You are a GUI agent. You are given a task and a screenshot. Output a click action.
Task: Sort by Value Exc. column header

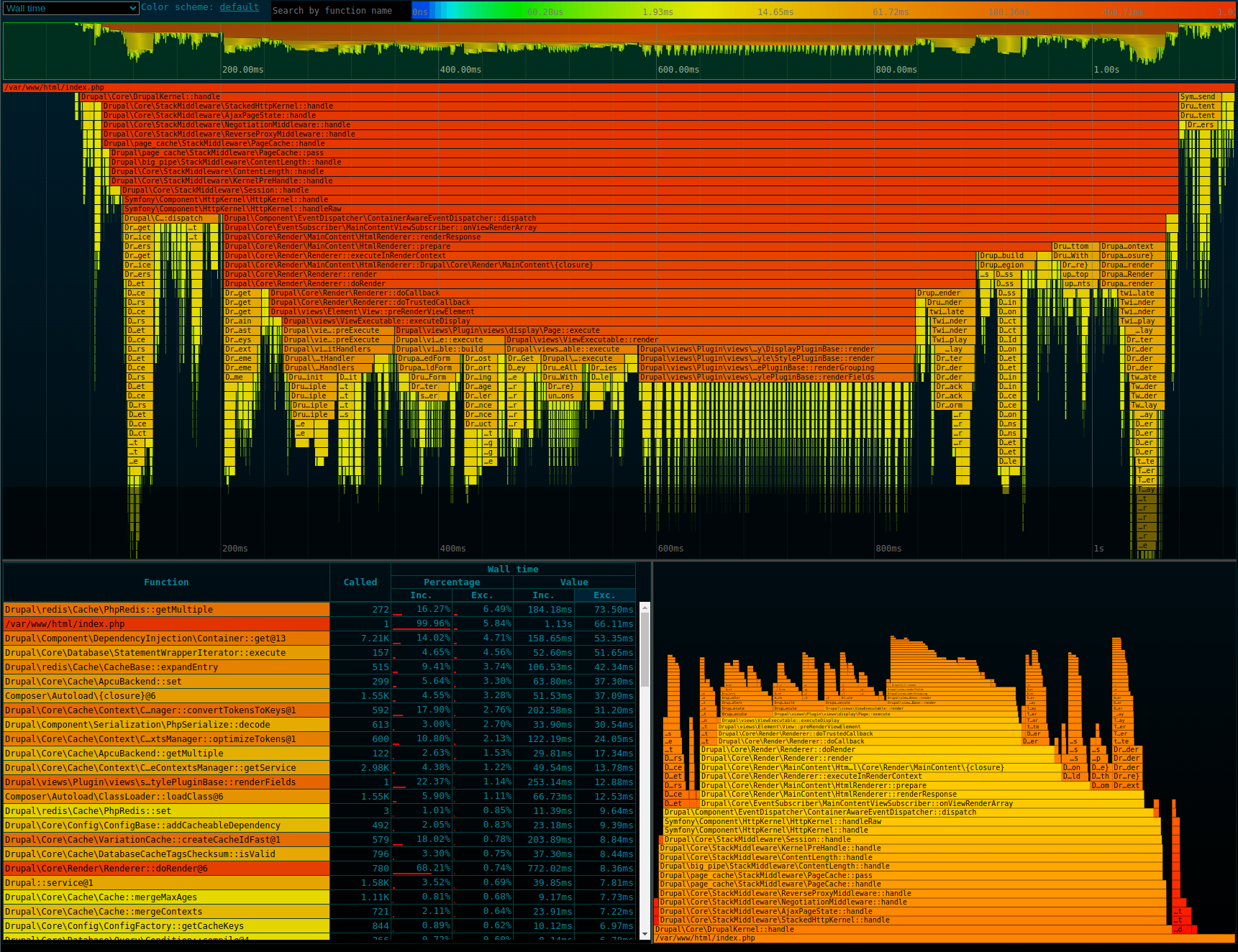click(604, 595)
